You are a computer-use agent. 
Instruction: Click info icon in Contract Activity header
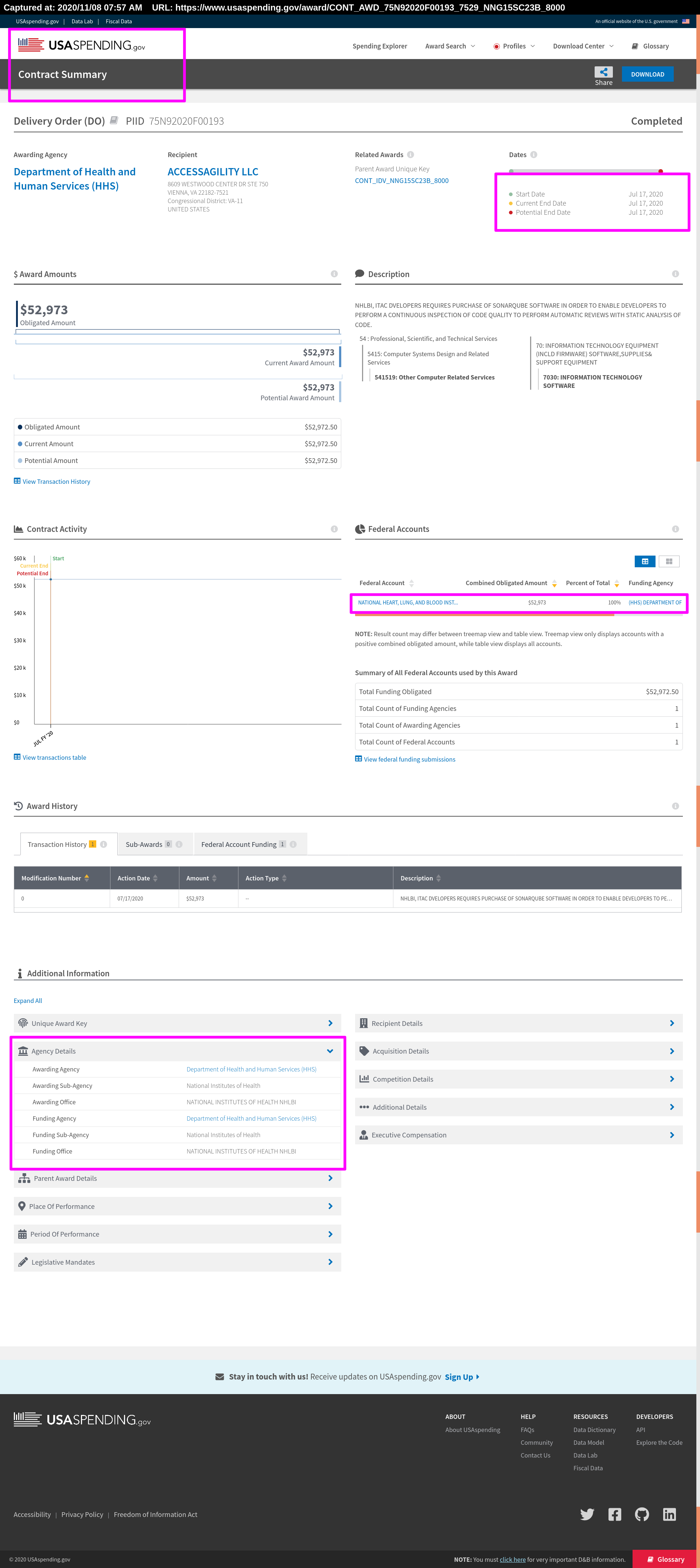click(334, 529)
